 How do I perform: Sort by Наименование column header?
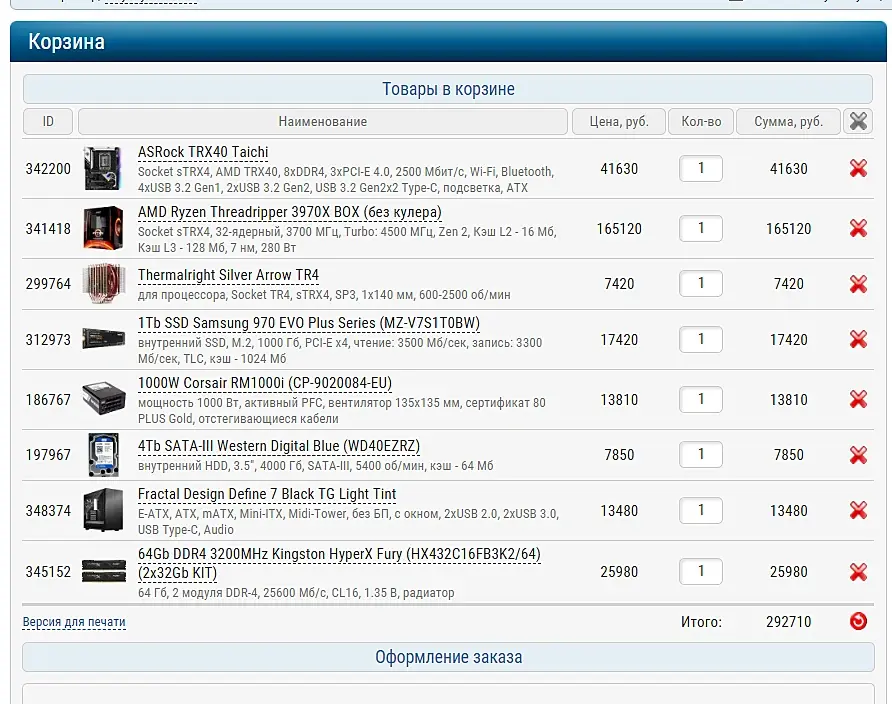pyautogui.click(x=323, y=121)
